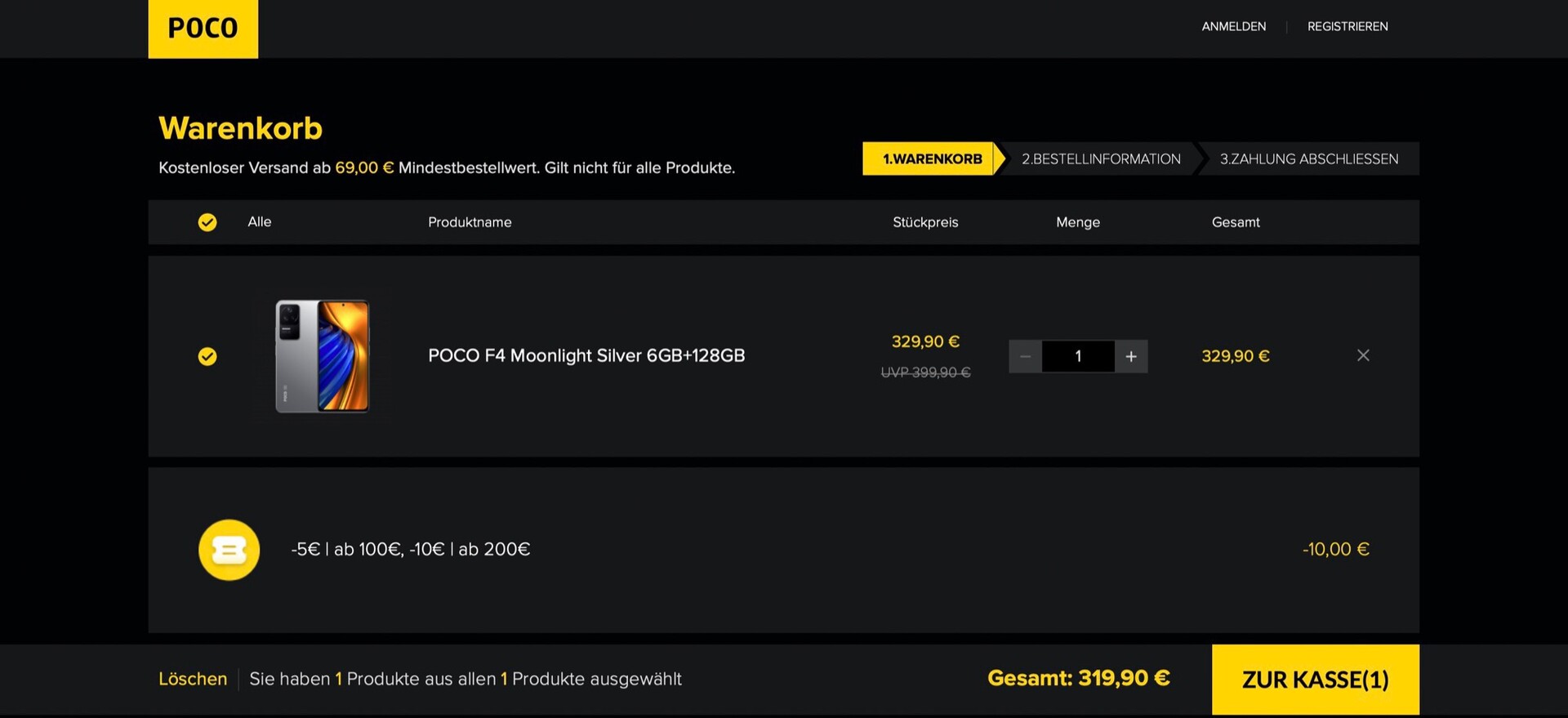Open the POCO F4 Moonlight Silver link
This screenshot has width=1568, height=718.
coord(586,356)
